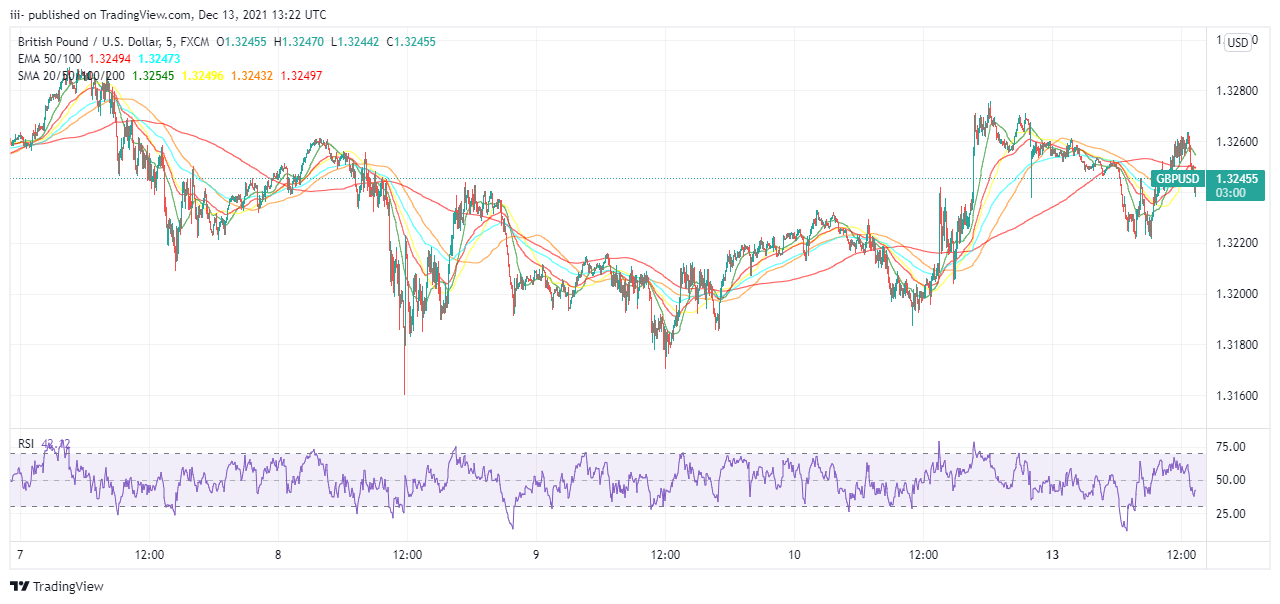Click the TradingView logo in the footer
1280x604 pixels.
pos(57,587)
